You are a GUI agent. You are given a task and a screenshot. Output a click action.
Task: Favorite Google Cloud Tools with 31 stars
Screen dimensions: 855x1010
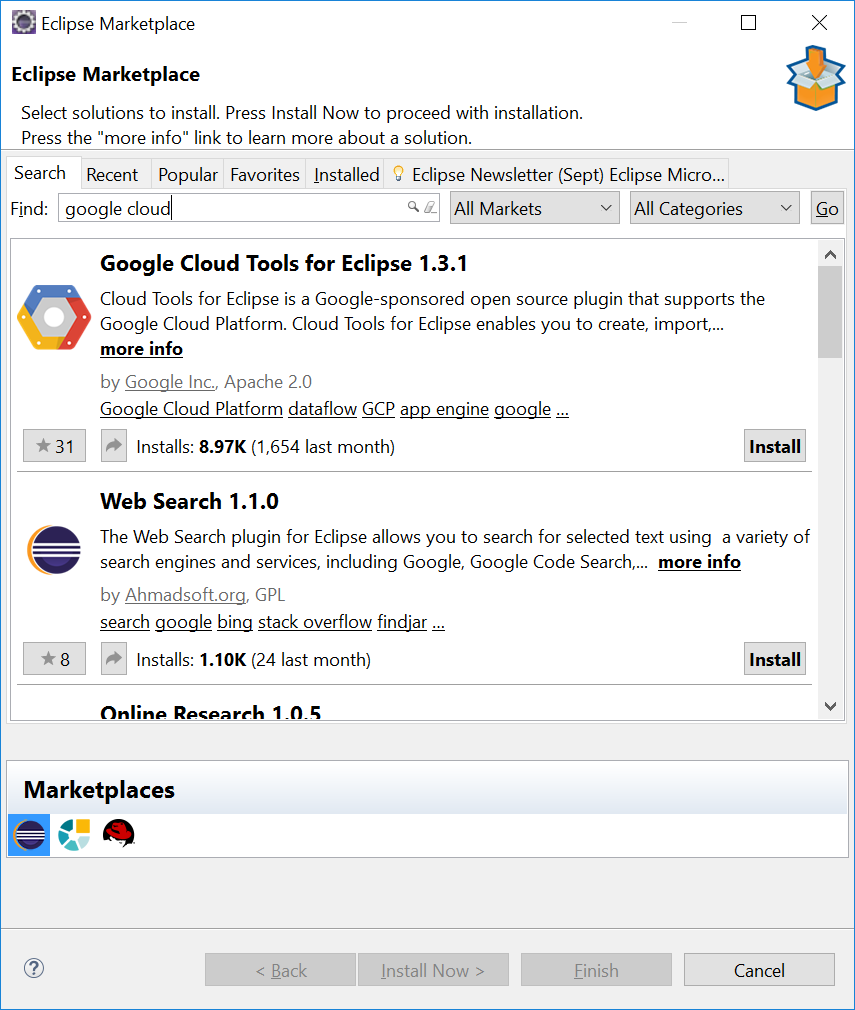tap(54, 446)
